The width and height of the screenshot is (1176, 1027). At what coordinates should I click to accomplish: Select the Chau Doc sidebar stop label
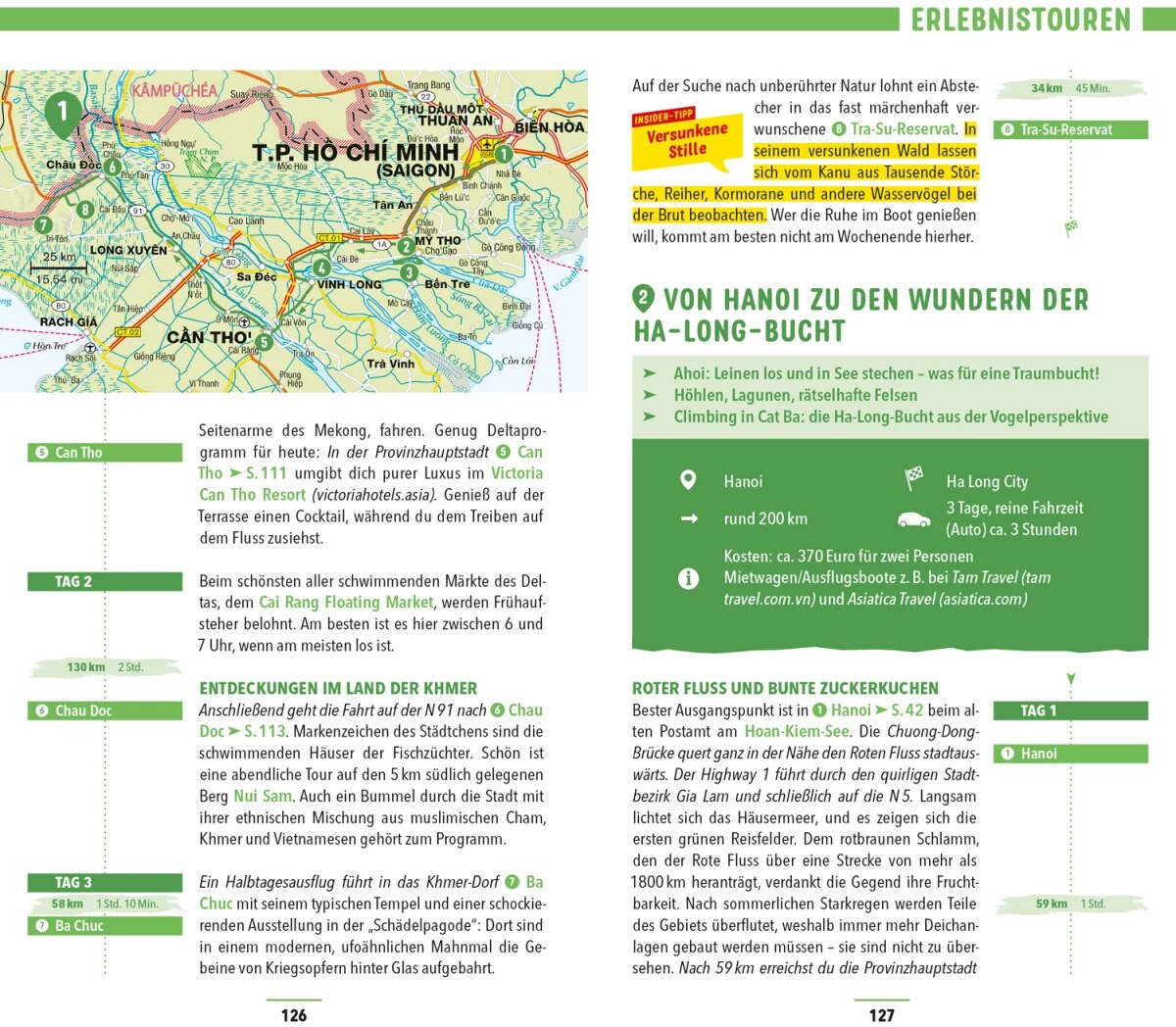pyautogui.click(x=105, y=710)
